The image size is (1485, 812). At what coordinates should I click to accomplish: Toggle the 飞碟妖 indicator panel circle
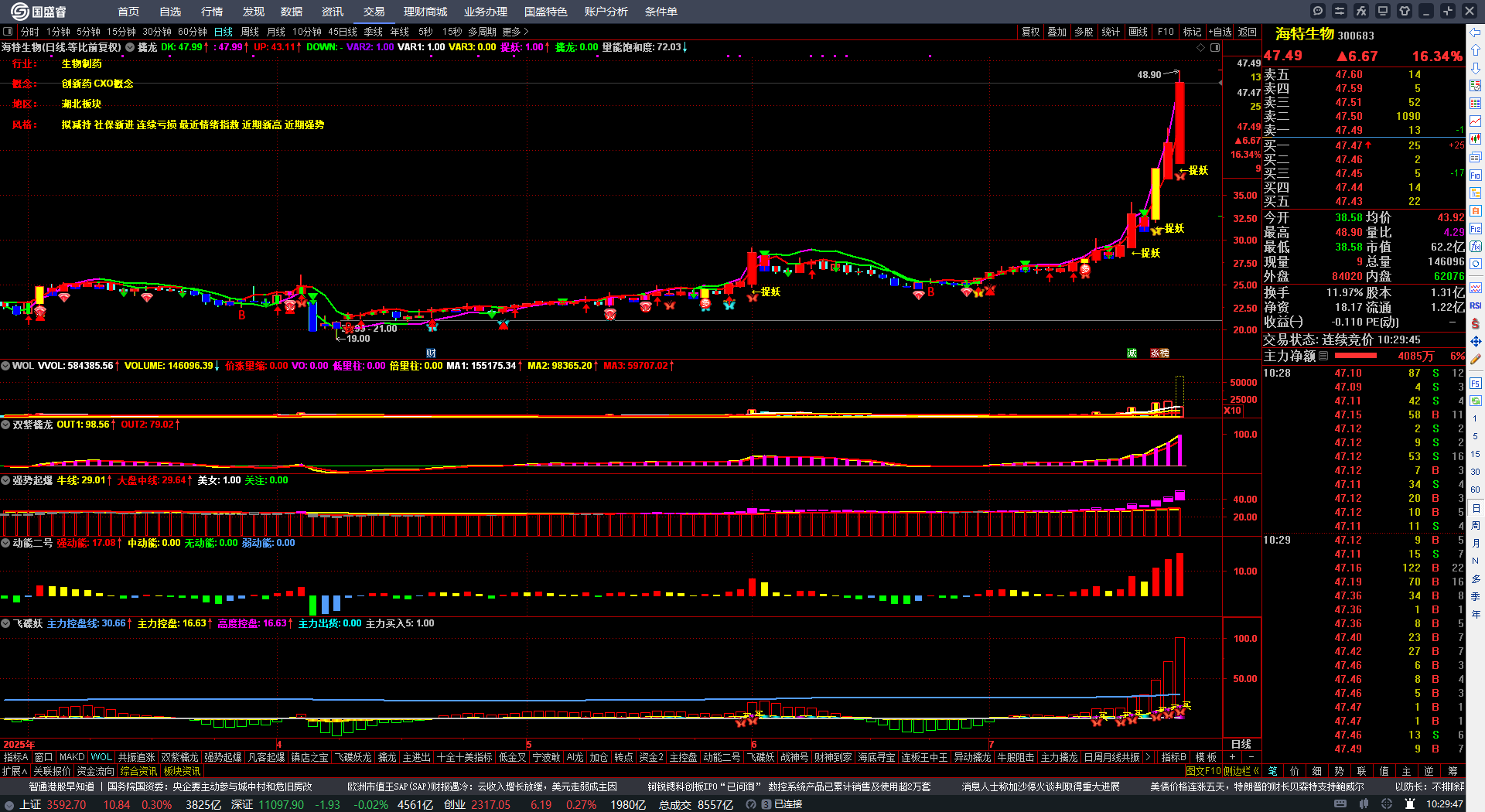[5, 623]
